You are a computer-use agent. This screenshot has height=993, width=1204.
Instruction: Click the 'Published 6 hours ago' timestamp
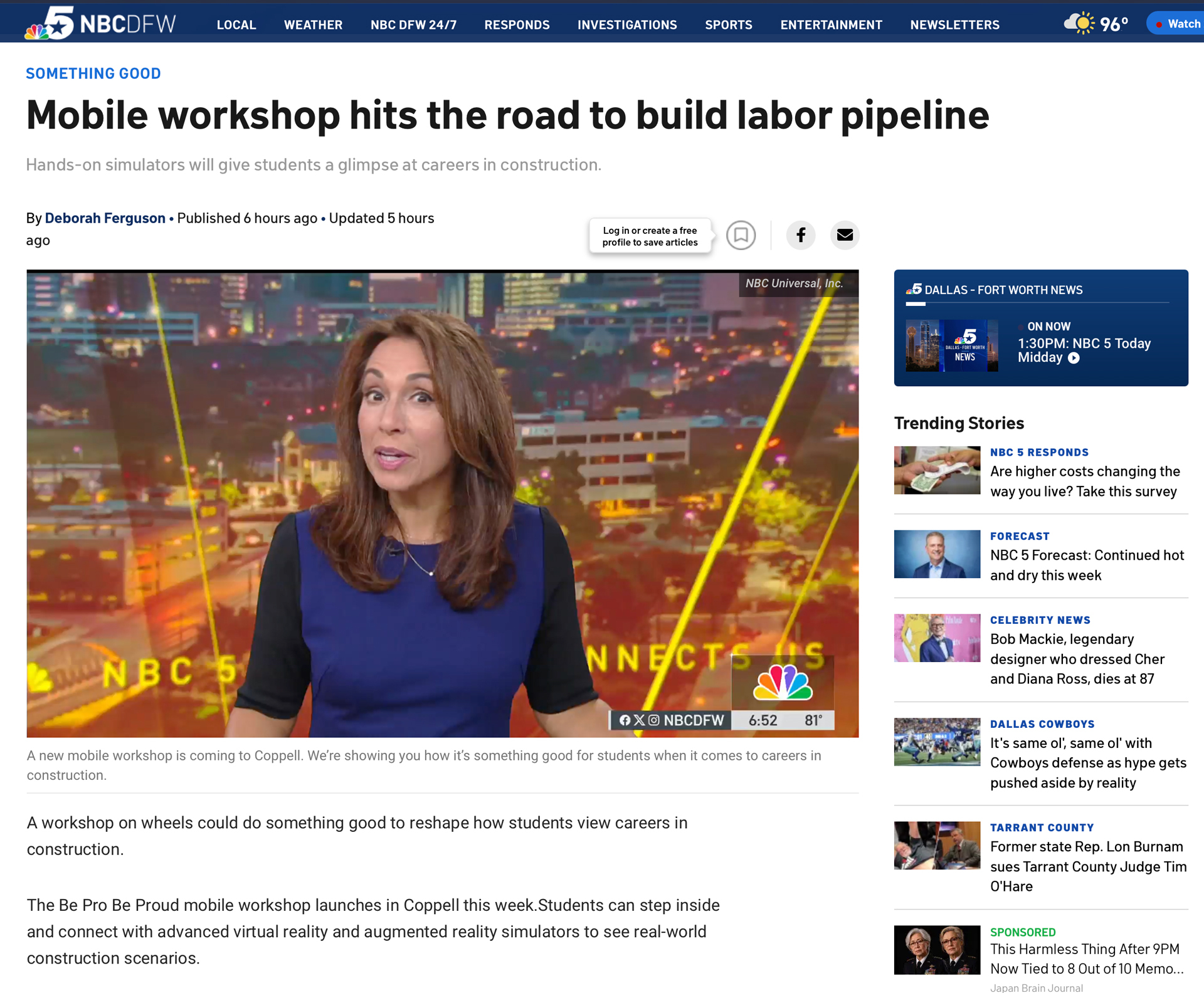click(247, 218)
